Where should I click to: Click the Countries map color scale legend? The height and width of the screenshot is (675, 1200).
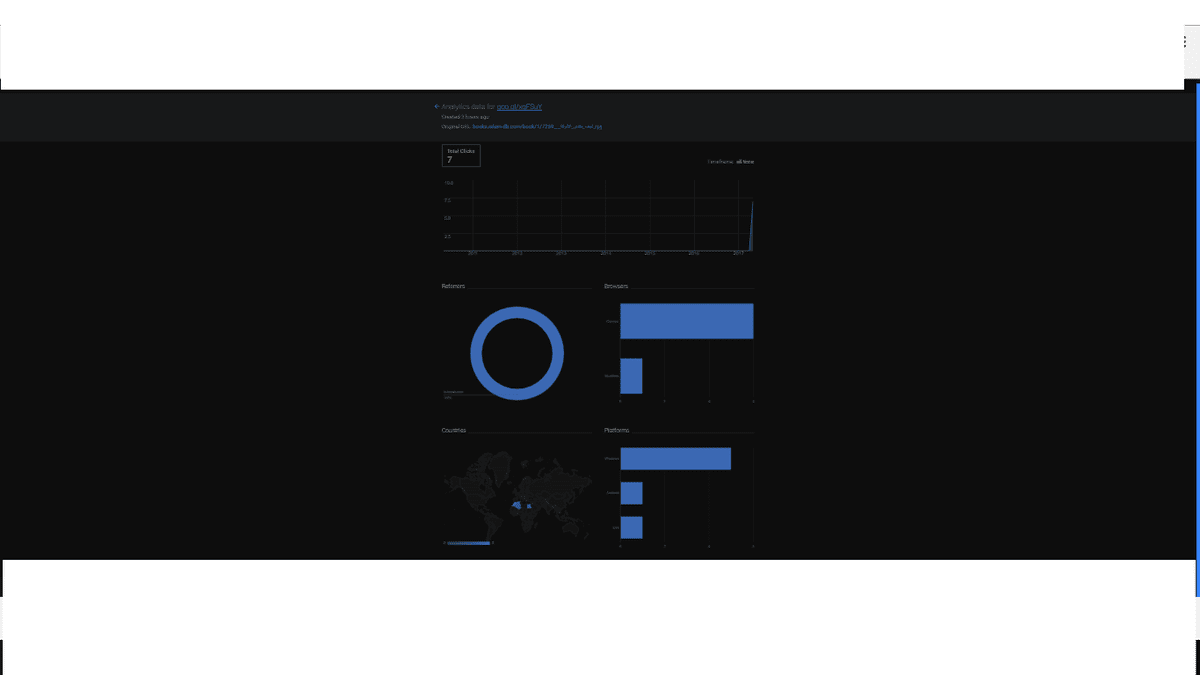[x=468, y=543]
